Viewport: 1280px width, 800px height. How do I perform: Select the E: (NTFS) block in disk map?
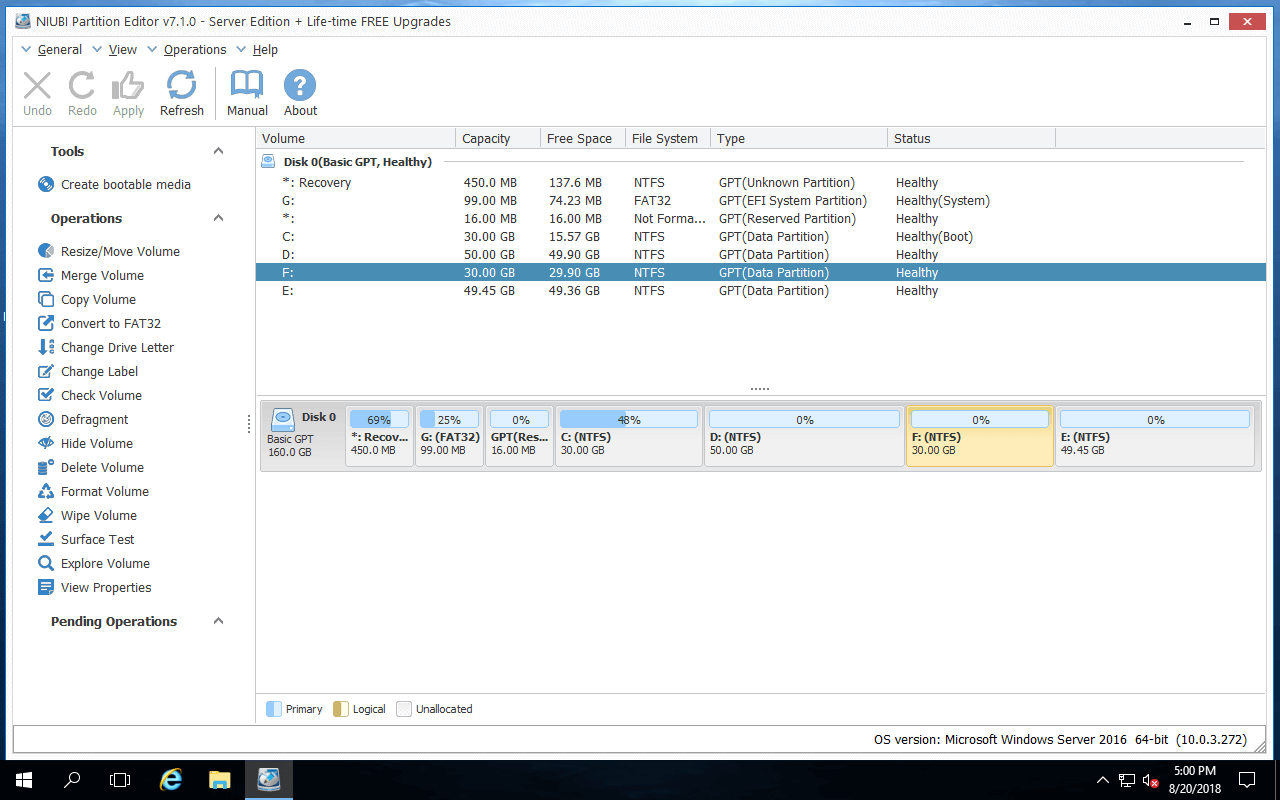1156,436
